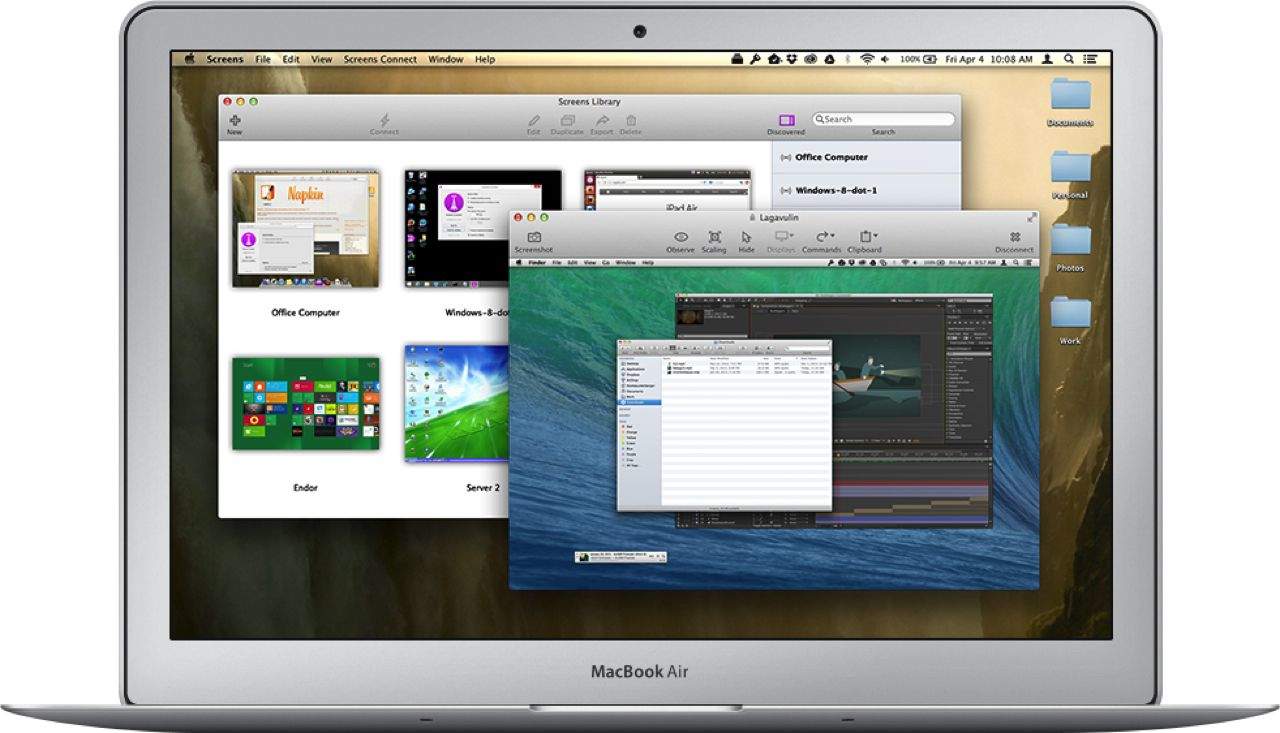
Task: Open Spotlight search in the top menu bar
Action: (1069, 59)
